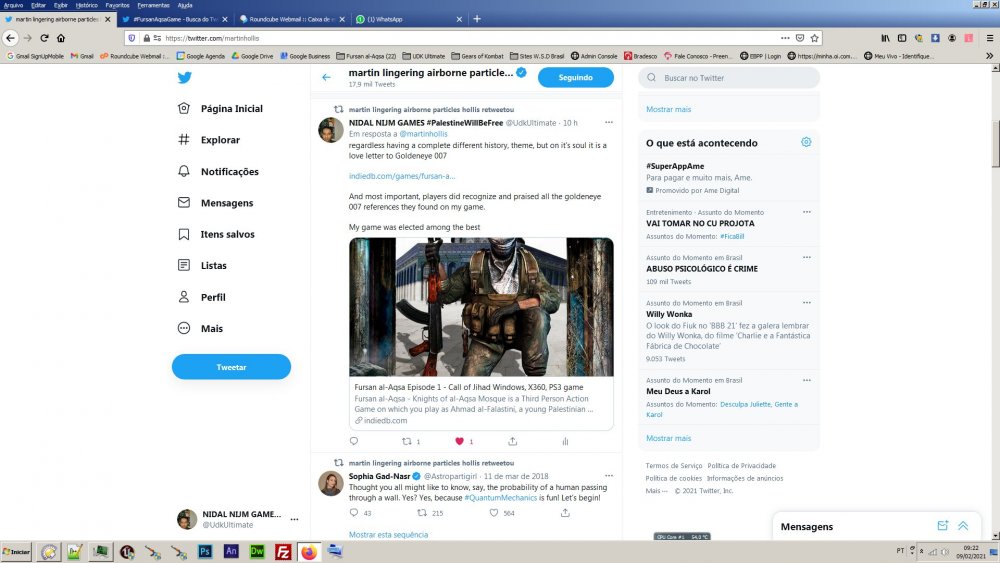Click the Twitter bird logo
The image size is (1000, 563).
pyautogui.click(x=184, y=78)
